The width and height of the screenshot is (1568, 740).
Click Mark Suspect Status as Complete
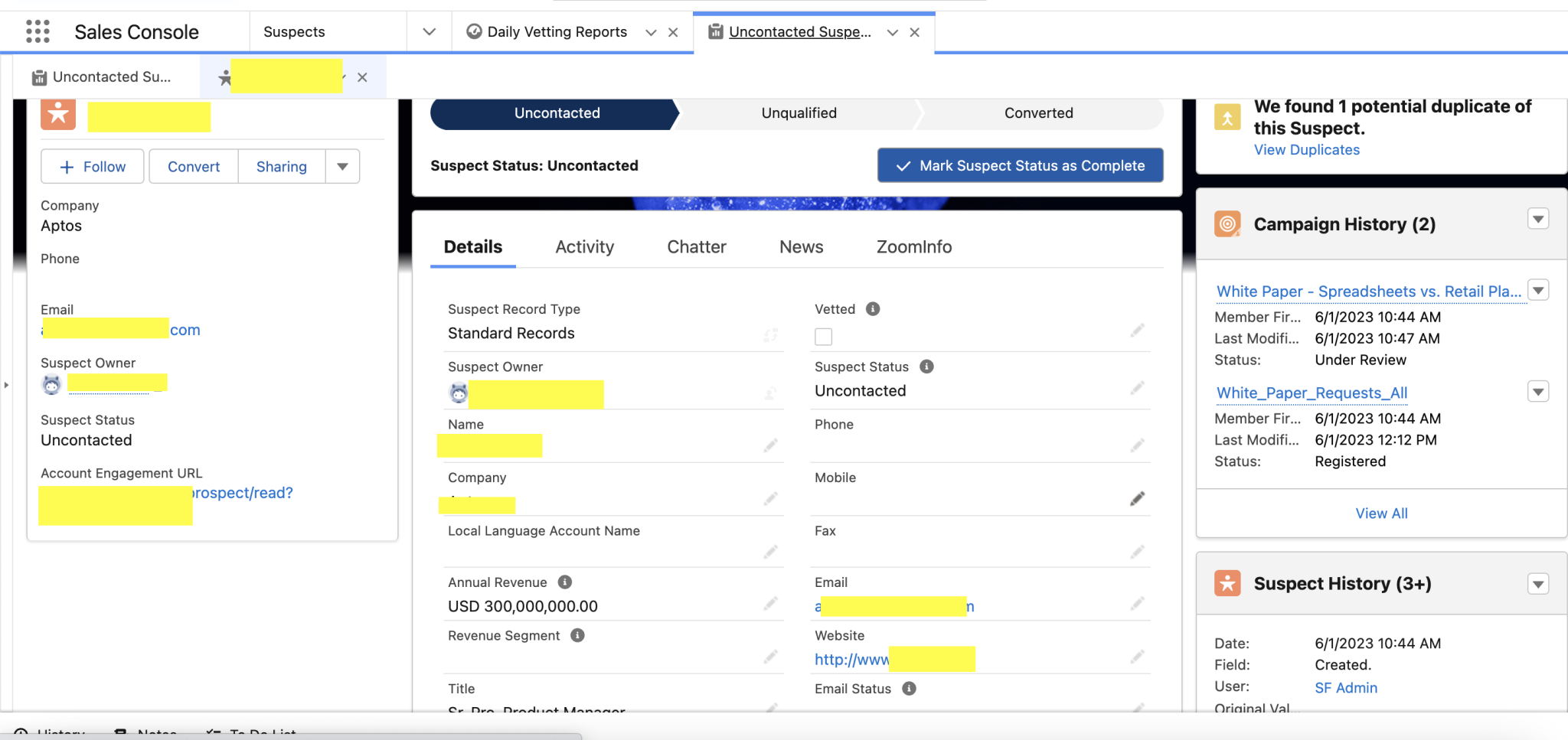[1020, 166]
